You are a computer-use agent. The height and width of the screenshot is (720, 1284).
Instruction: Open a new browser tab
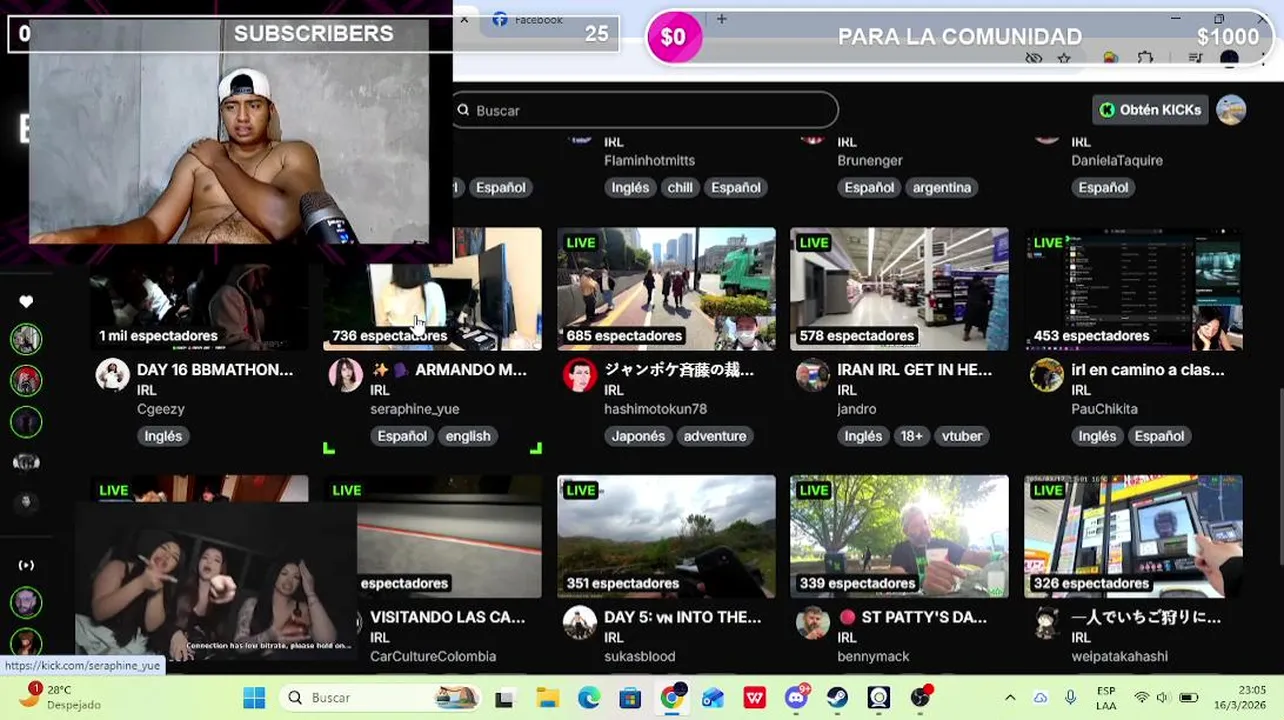point(721,19)
